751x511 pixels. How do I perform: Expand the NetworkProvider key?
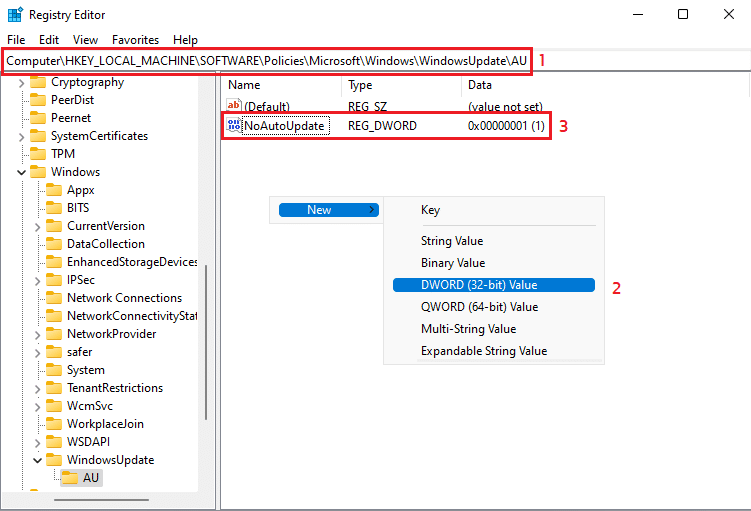click(37, 335)
